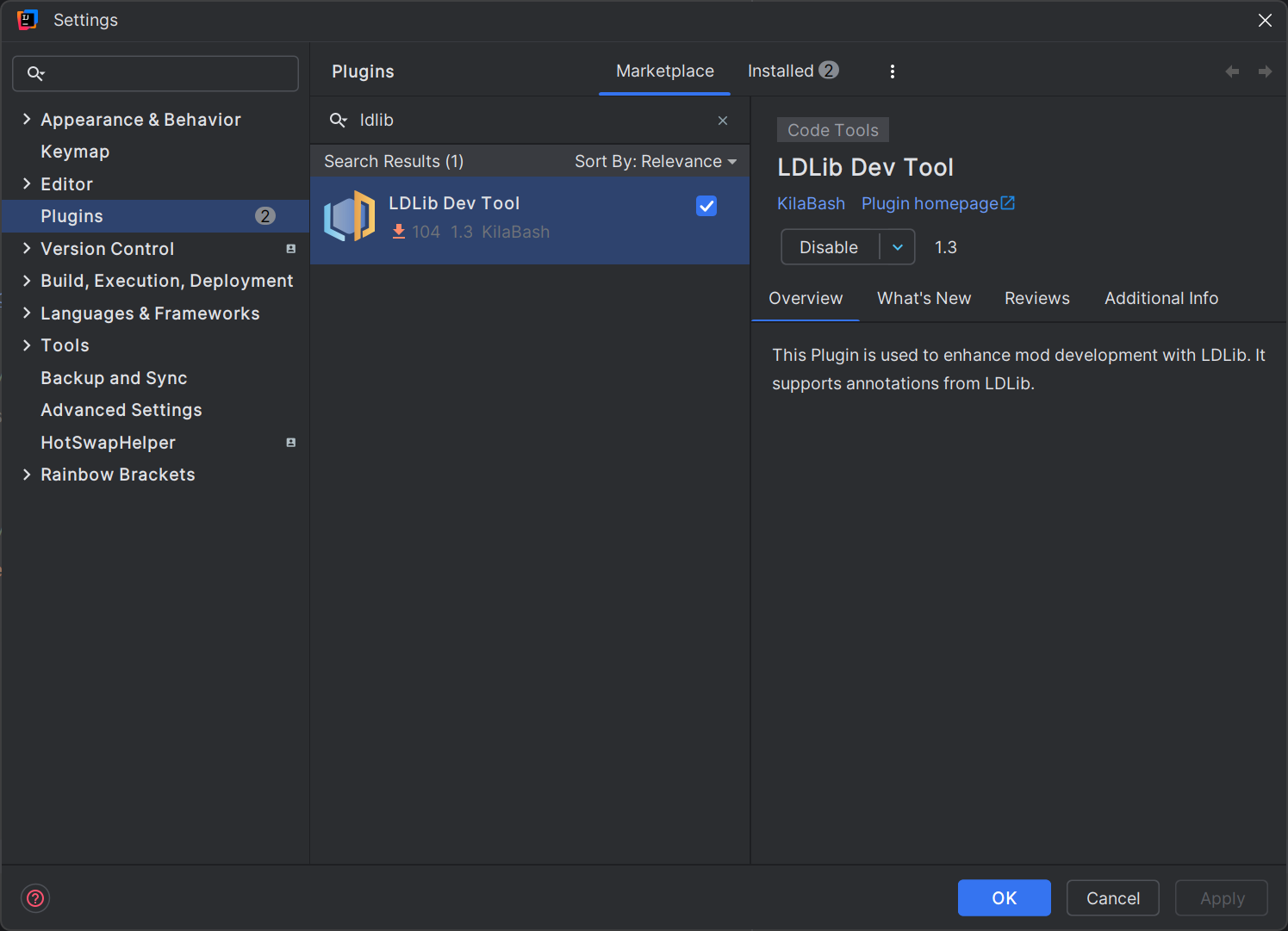Click the Version Control project-level settings icon
The width and height of the screenshot is (1288, 931).
[x=290, y=249]
